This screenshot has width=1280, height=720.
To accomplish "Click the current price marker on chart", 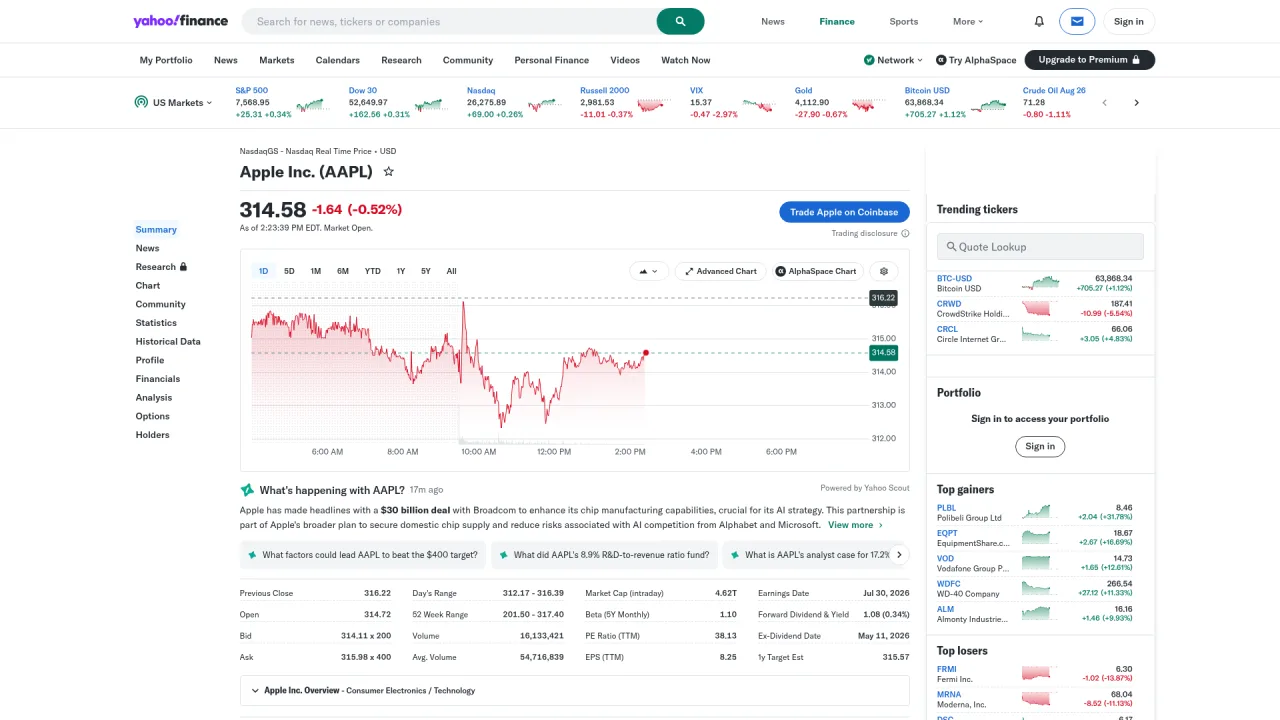I will [x=646, y=353].
